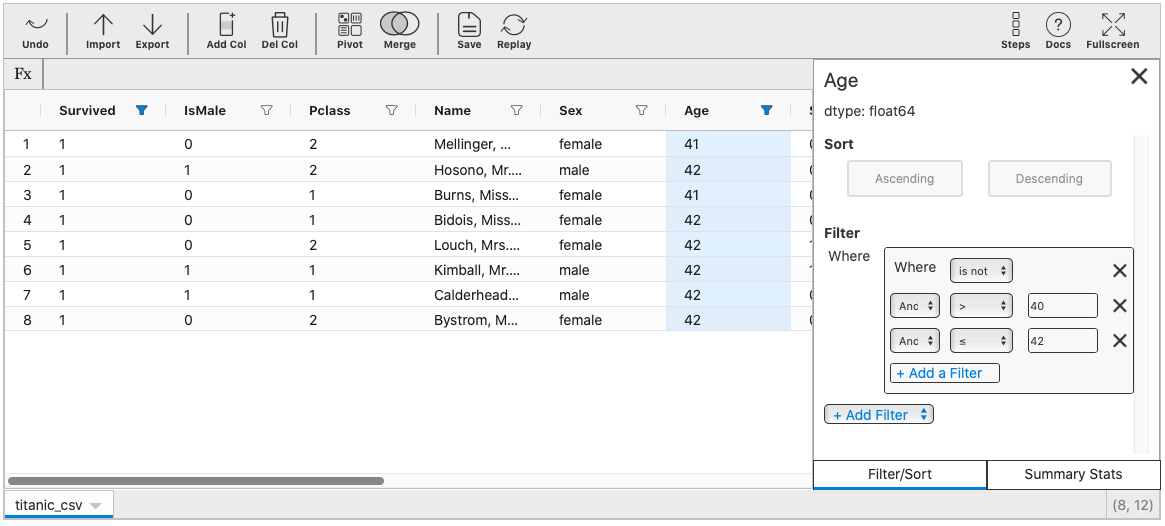Toggle the Survived column filter icon
The width and height of the screenshot is (1165, 526).
point(142,111)
